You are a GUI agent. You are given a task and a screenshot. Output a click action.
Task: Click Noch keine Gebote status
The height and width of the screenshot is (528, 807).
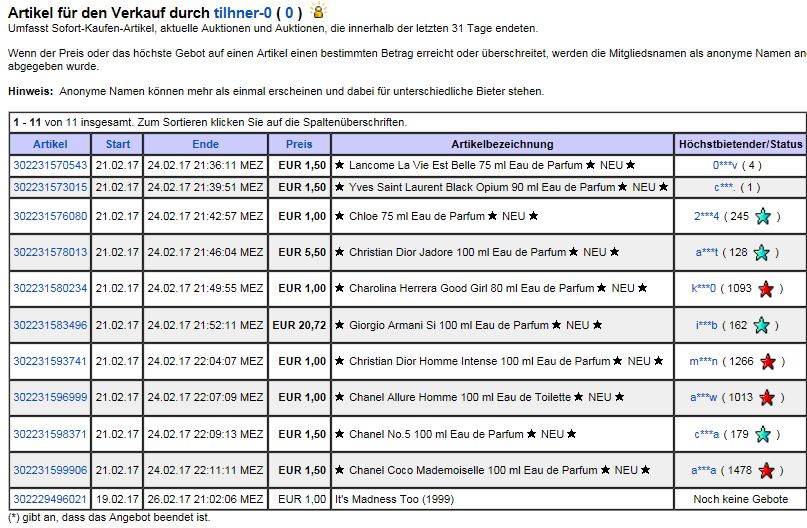tap(741, 499)
